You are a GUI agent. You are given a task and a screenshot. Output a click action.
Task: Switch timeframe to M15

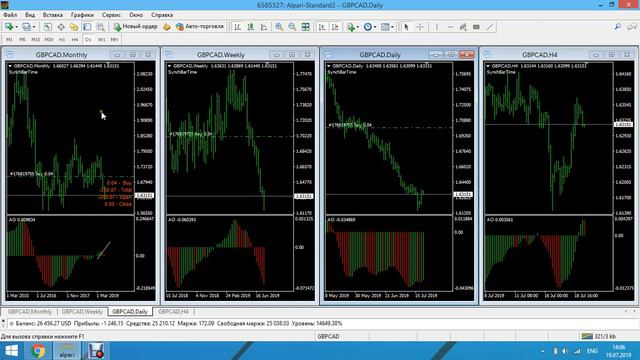click(x=36, y=40)
